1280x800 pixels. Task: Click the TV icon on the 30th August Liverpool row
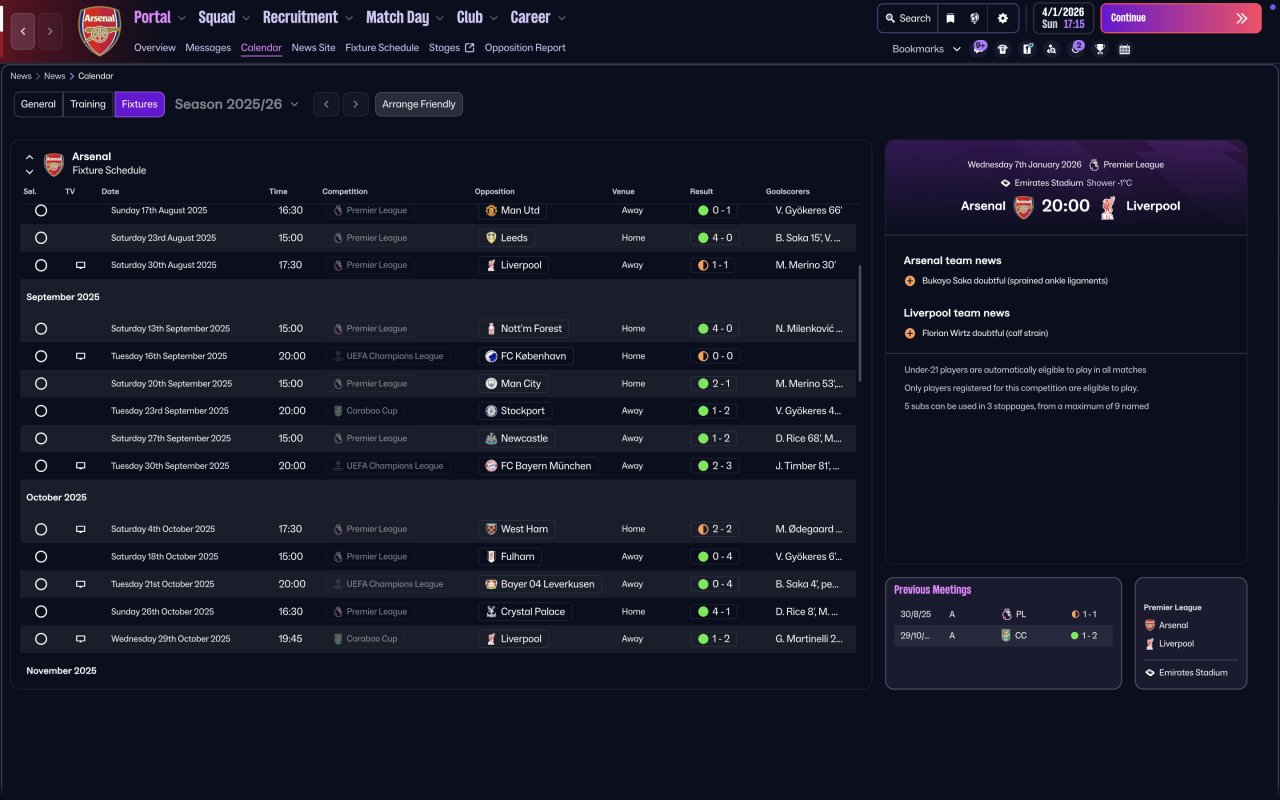(x=81, y=265)
